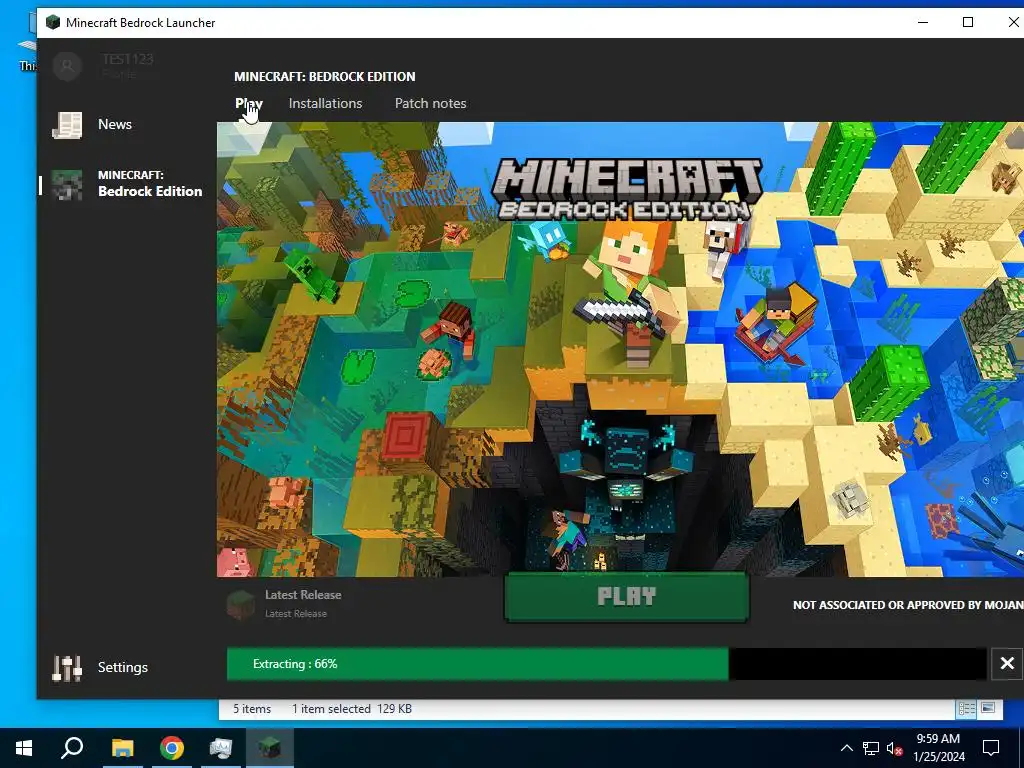Click the TEST123 profile avatar
Screen dimensions: 1024x768
67,66
